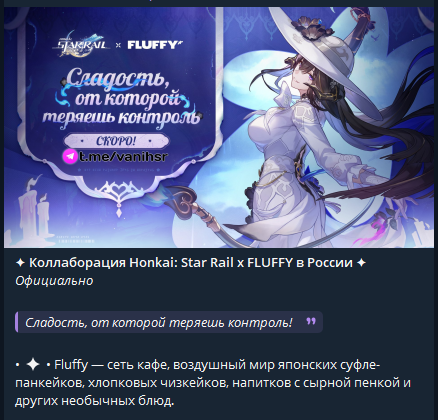This screenshot has height=420, width=438.
Task: Click the sparkle emoji after России
Action: click(361, 263)
